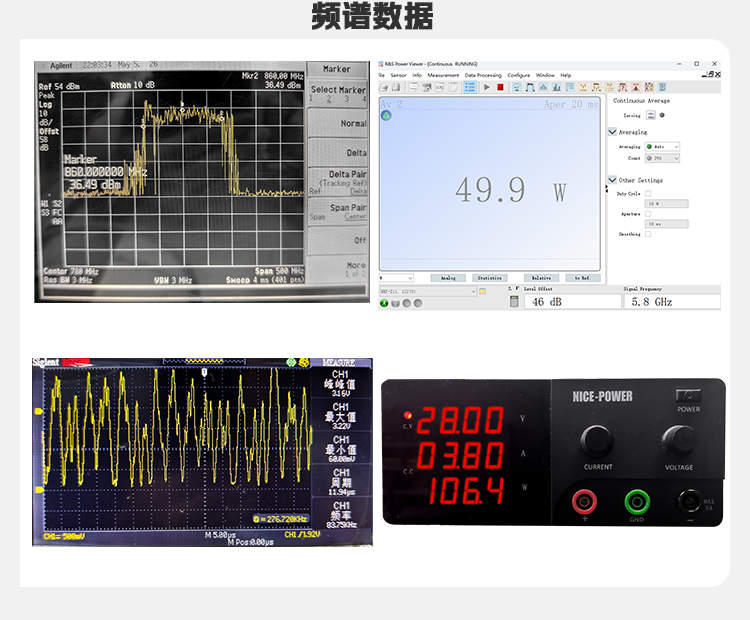The image size is (750, 620).
Task: Click the Signal Frequency 5.8 GHz field
Action: (x=671, y=301)
